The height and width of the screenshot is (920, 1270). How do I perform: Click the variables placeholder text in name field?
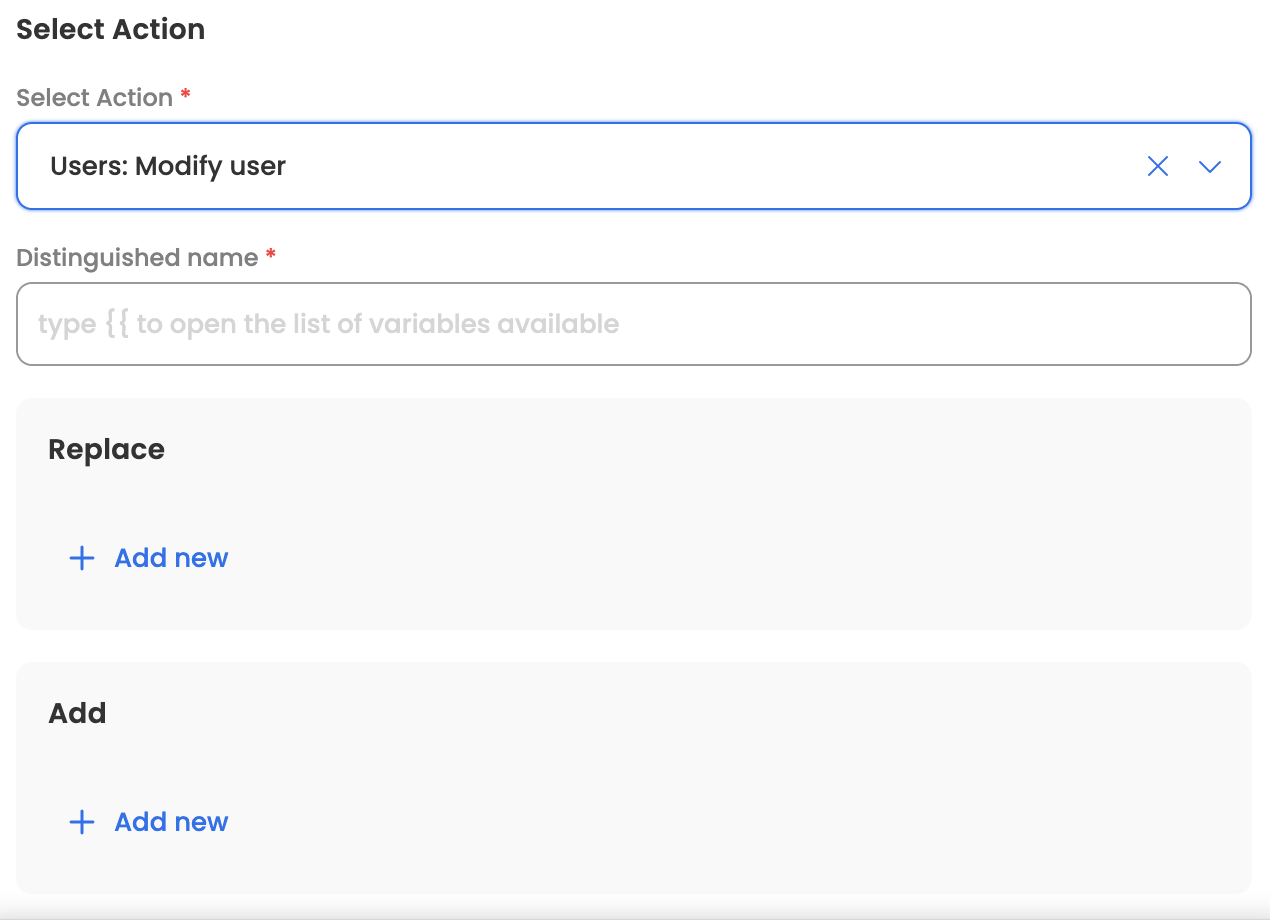coord(328,324)
